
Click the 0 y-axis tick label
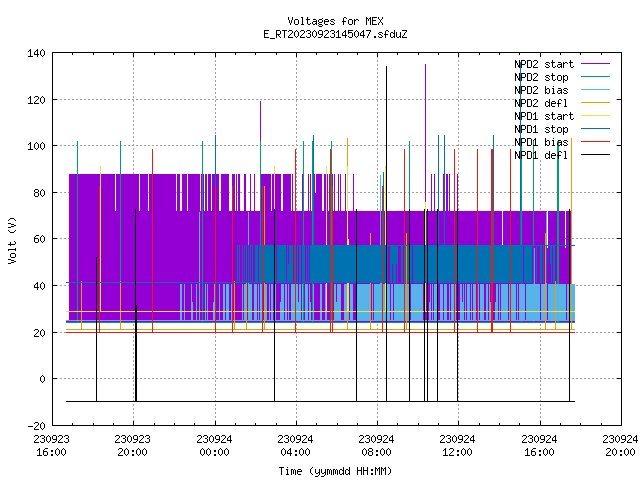pos(42,379)
